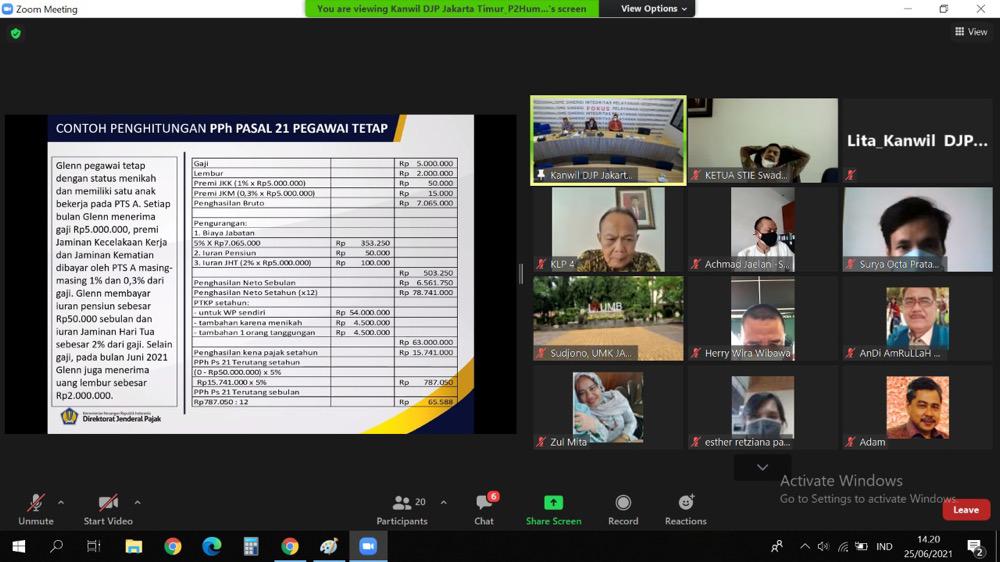Expand audio options arrow beside Unmute
Screen dimensions: 1000x562
61,503
